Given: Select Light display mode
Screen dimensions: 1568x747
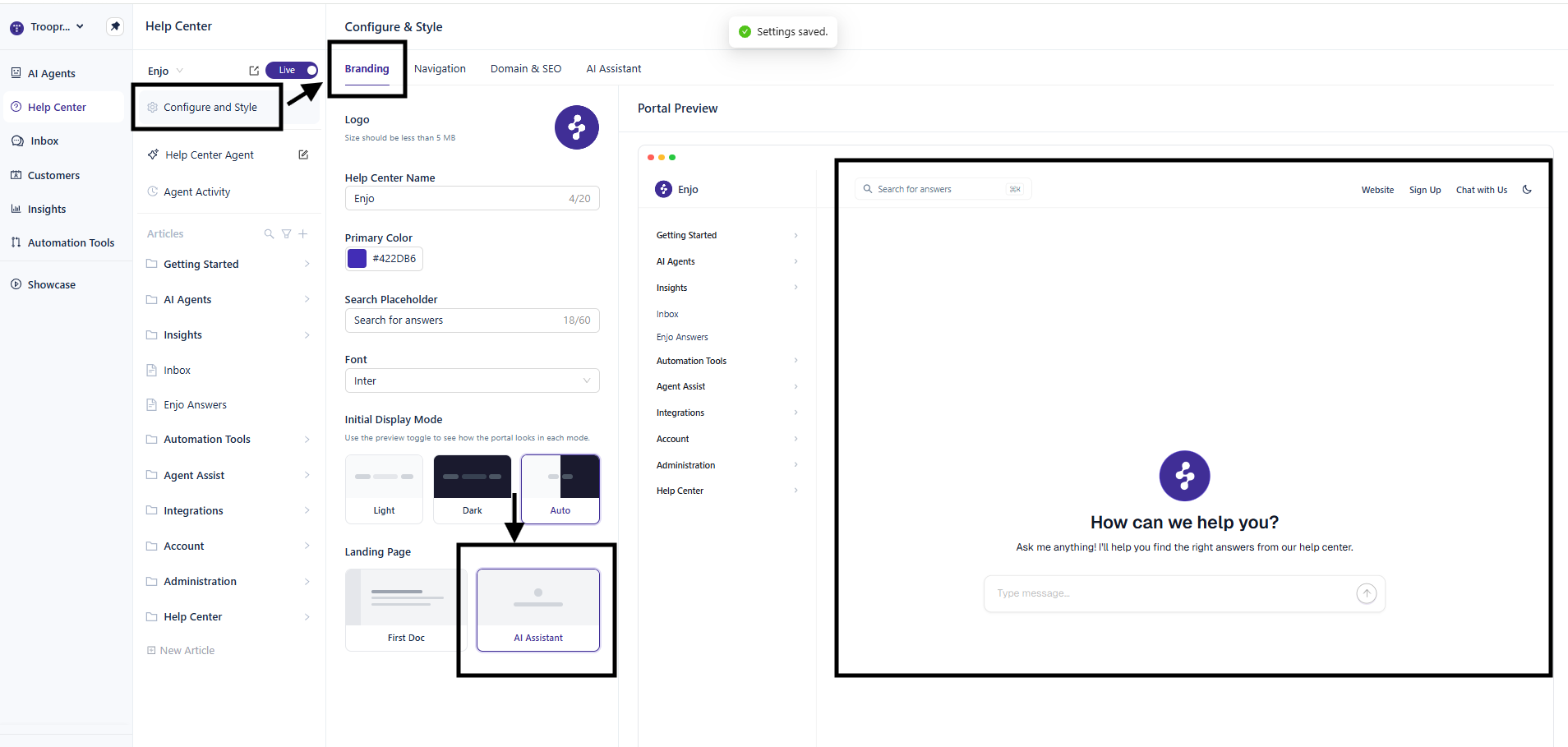Looking at the screenshot, I should (x=384, y=489).
